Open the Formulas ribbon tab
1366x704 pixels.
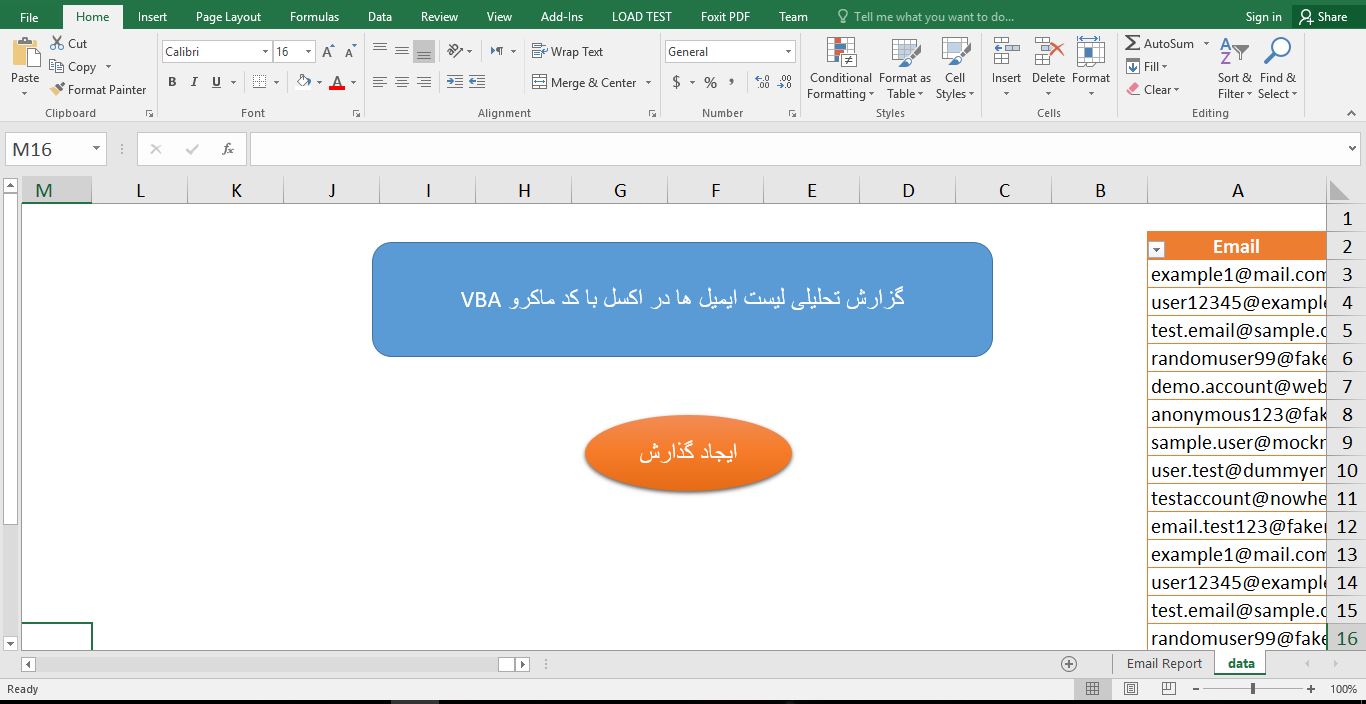tap(314, 16)
